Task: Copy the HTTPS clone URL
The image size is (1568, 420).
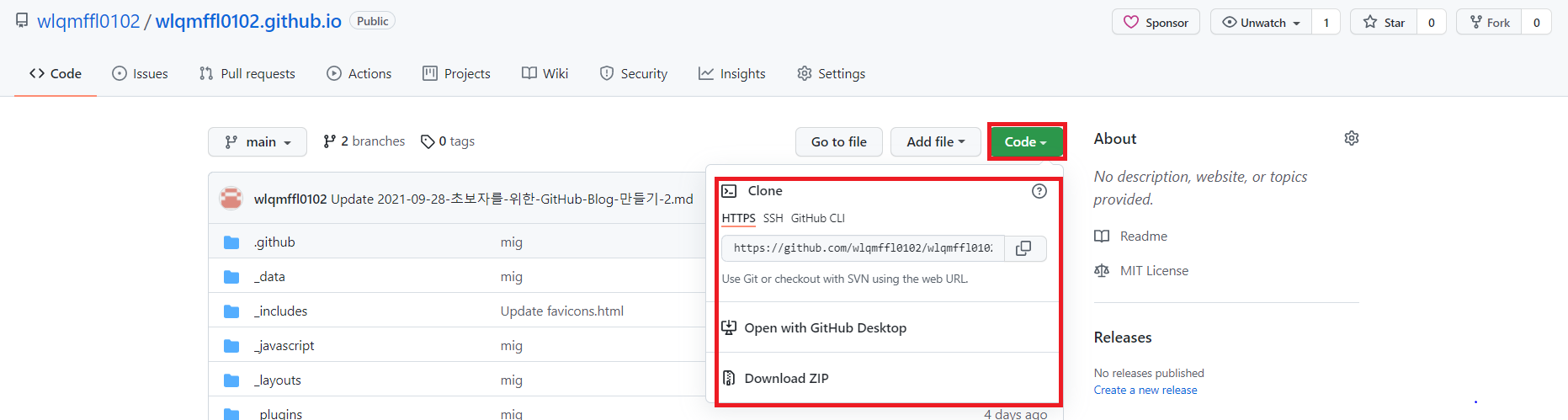Action: coord(1024,248)
